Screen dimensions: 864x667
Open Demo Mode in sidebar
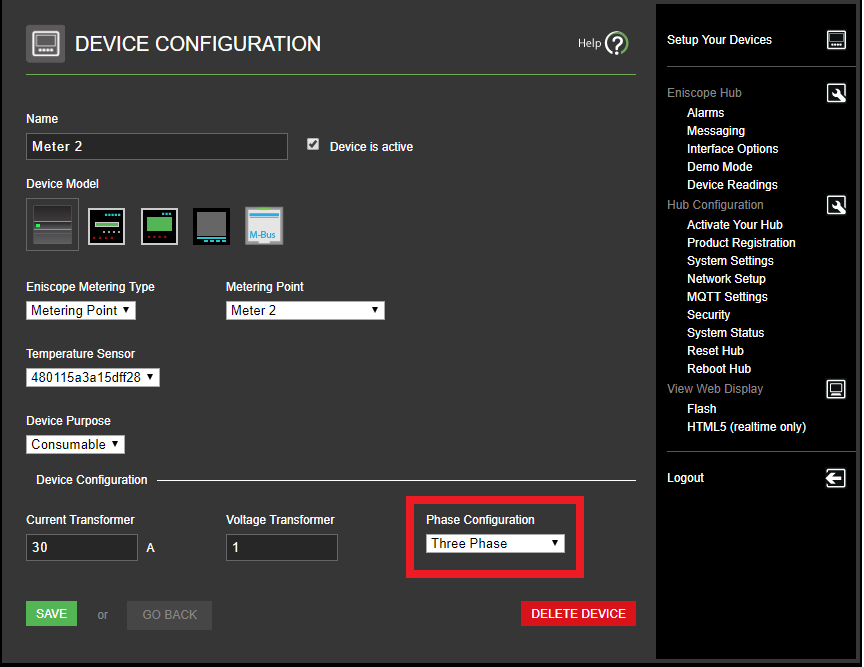(x=719, y=167)
